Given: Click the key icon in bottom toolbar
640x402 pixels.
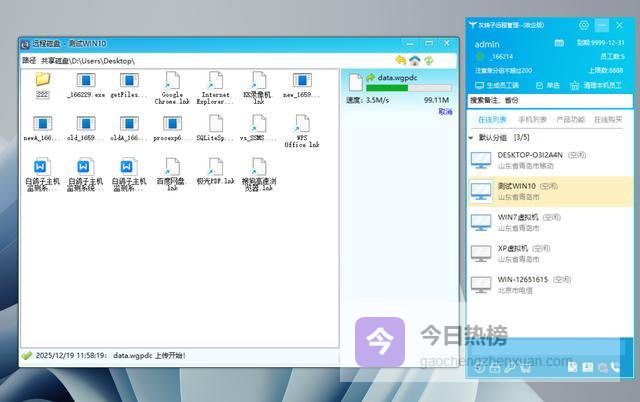Looking at the screenshot, I should click(x=510, y=369).
